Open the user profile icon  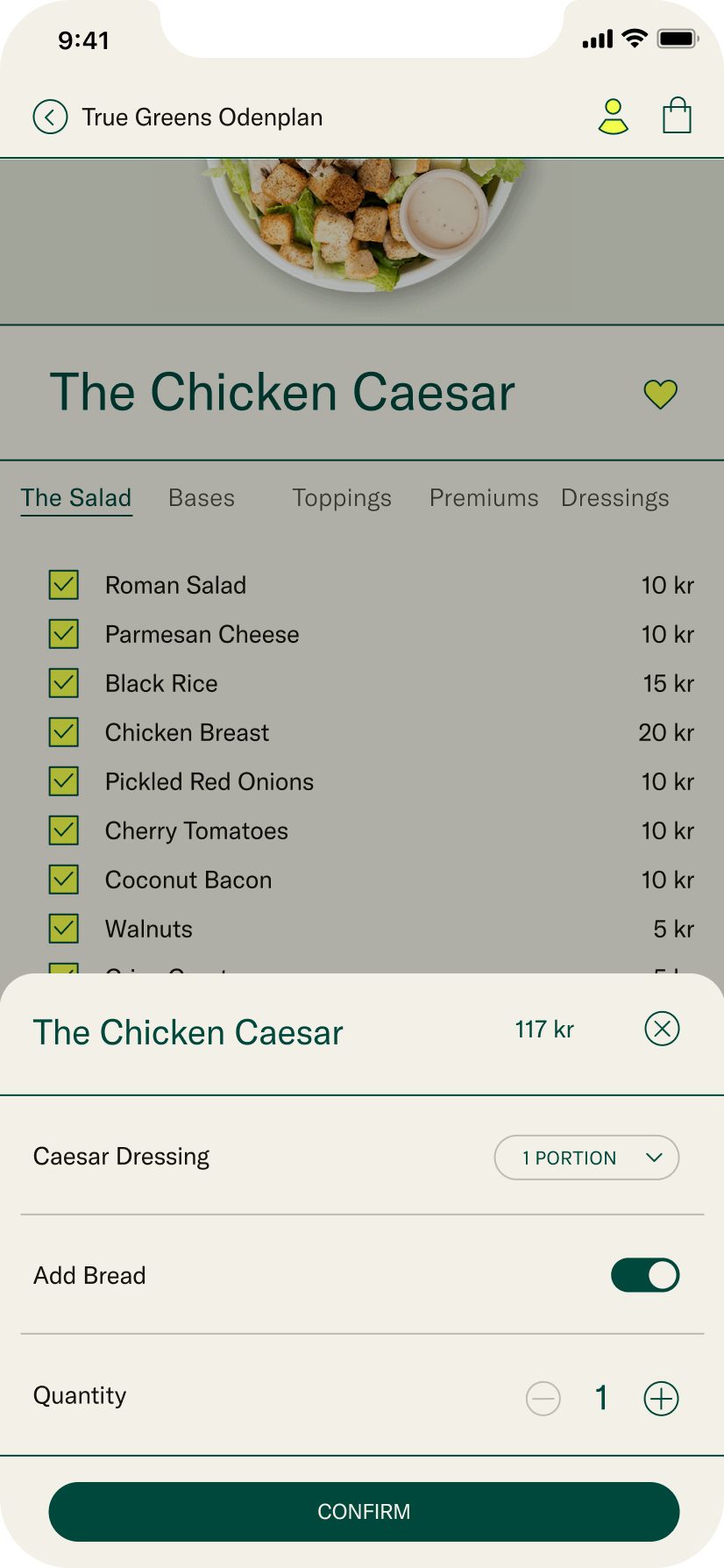point(614,117)
